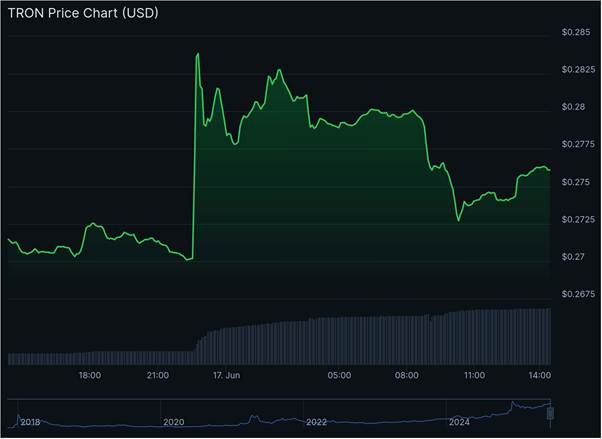Click the 14:00 time axis label
The image size is (602, 439).
[540, 376]
